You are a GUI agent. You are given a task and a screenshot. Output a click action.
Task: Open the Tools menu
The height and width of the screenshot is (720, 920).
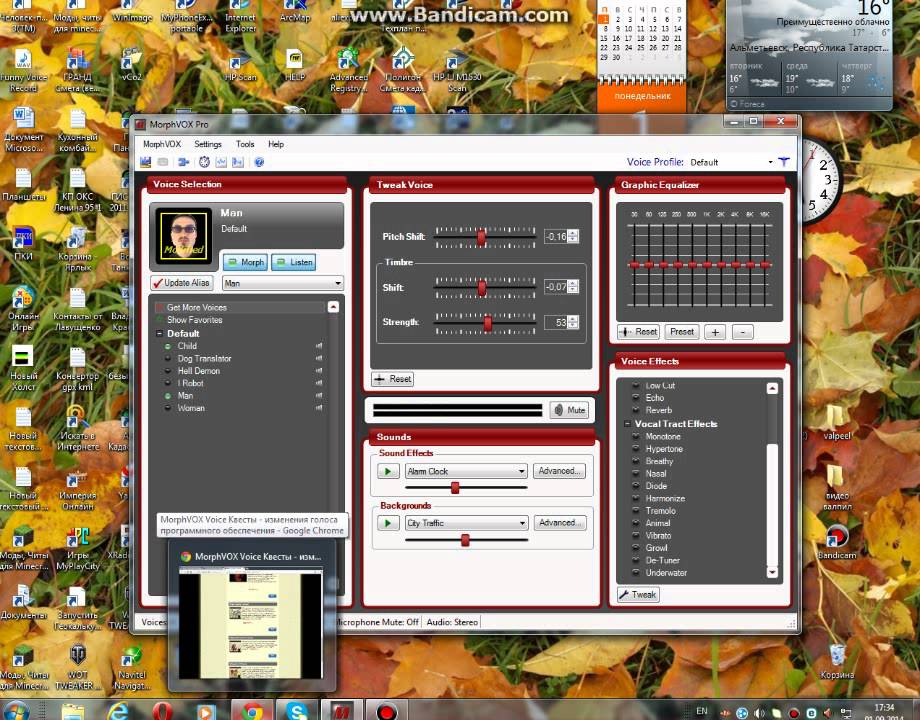245,144
